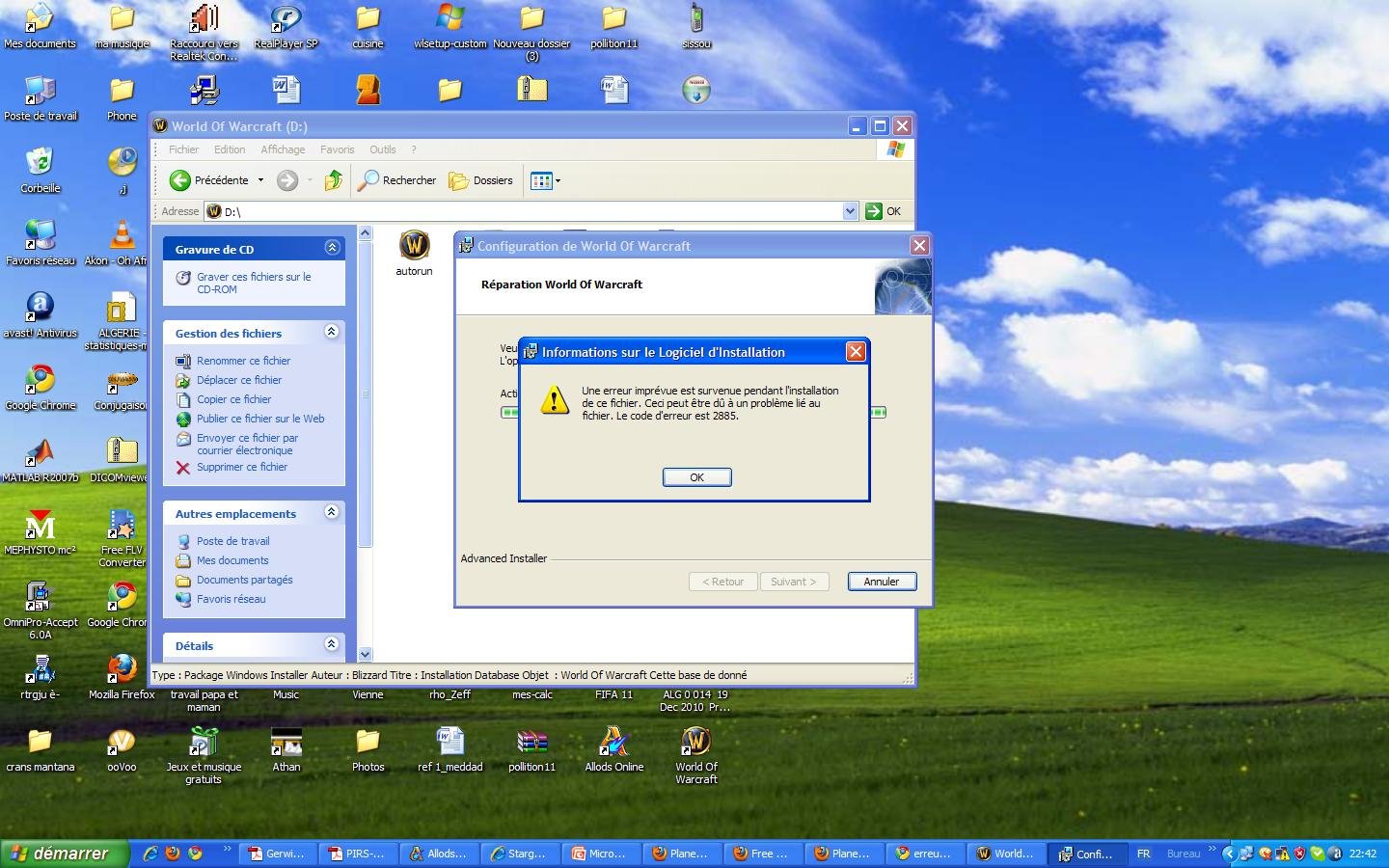Expand the address bar dropdown arrow
The height and width of the screenshot is (868, 1389).
[850, 211]
